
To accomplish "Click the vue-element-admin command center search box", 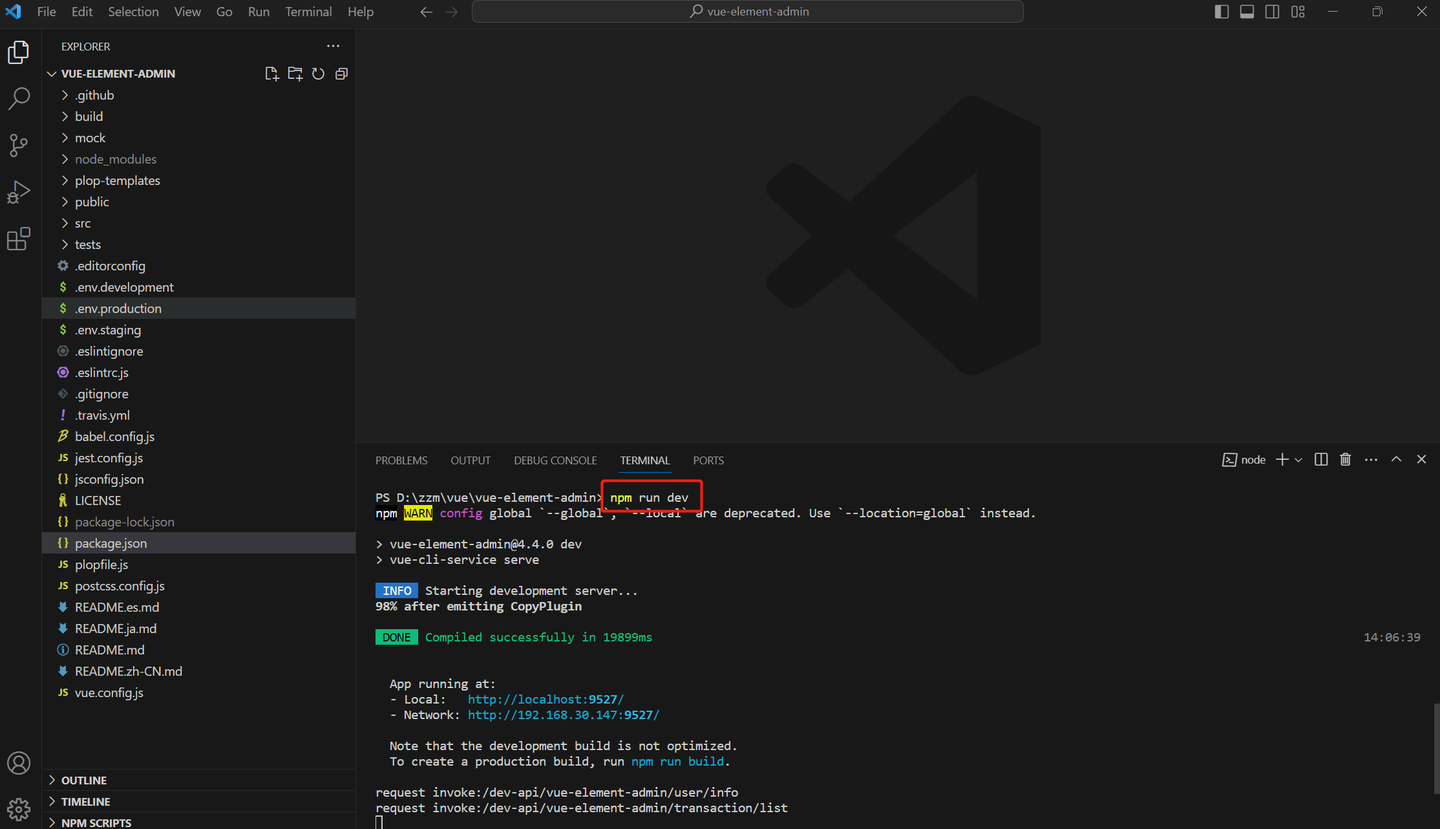I will pos(748,12).
